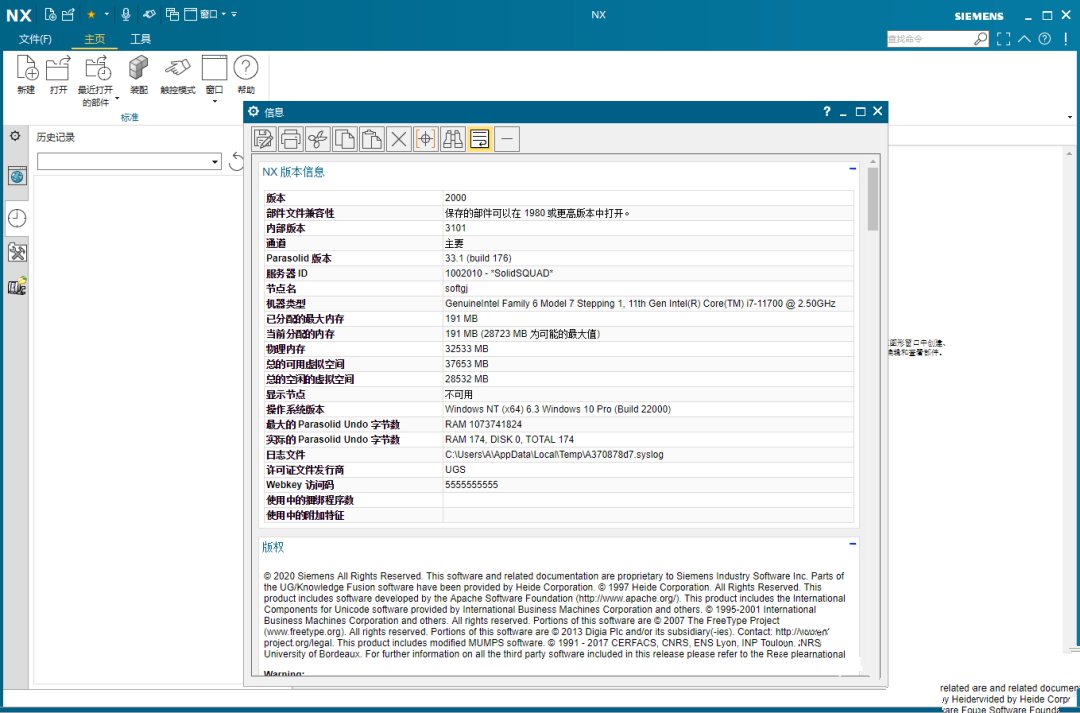This screenshot has height=713, width=1080.
Task: Click the Cut scissors icon in 信息 window
Action: (318, 139)
